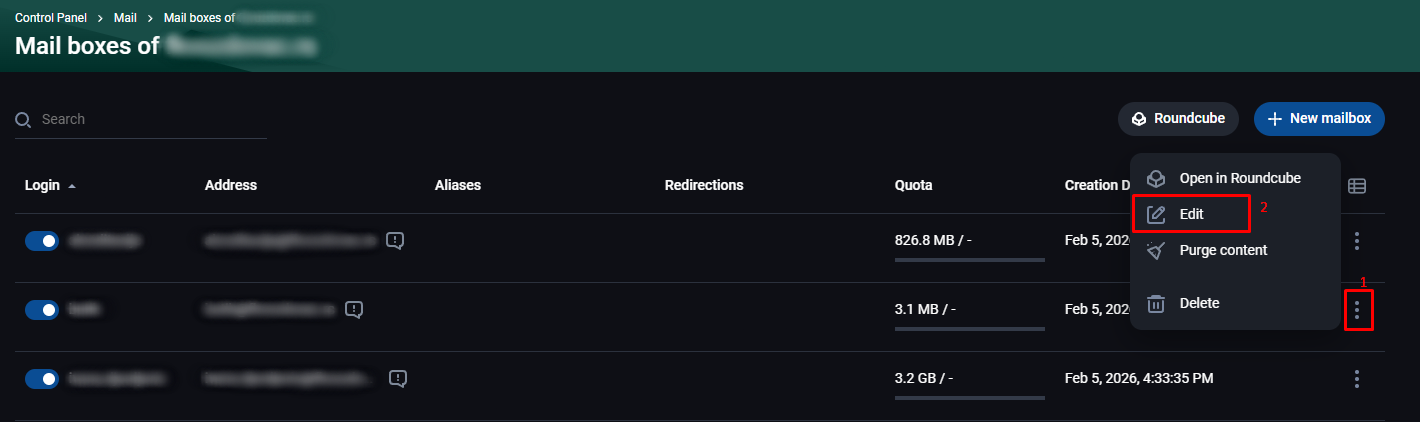Click the table column settings icon
This screenshot has width=1420, height=422.
pyautogui.click(x=1357, y=186)
